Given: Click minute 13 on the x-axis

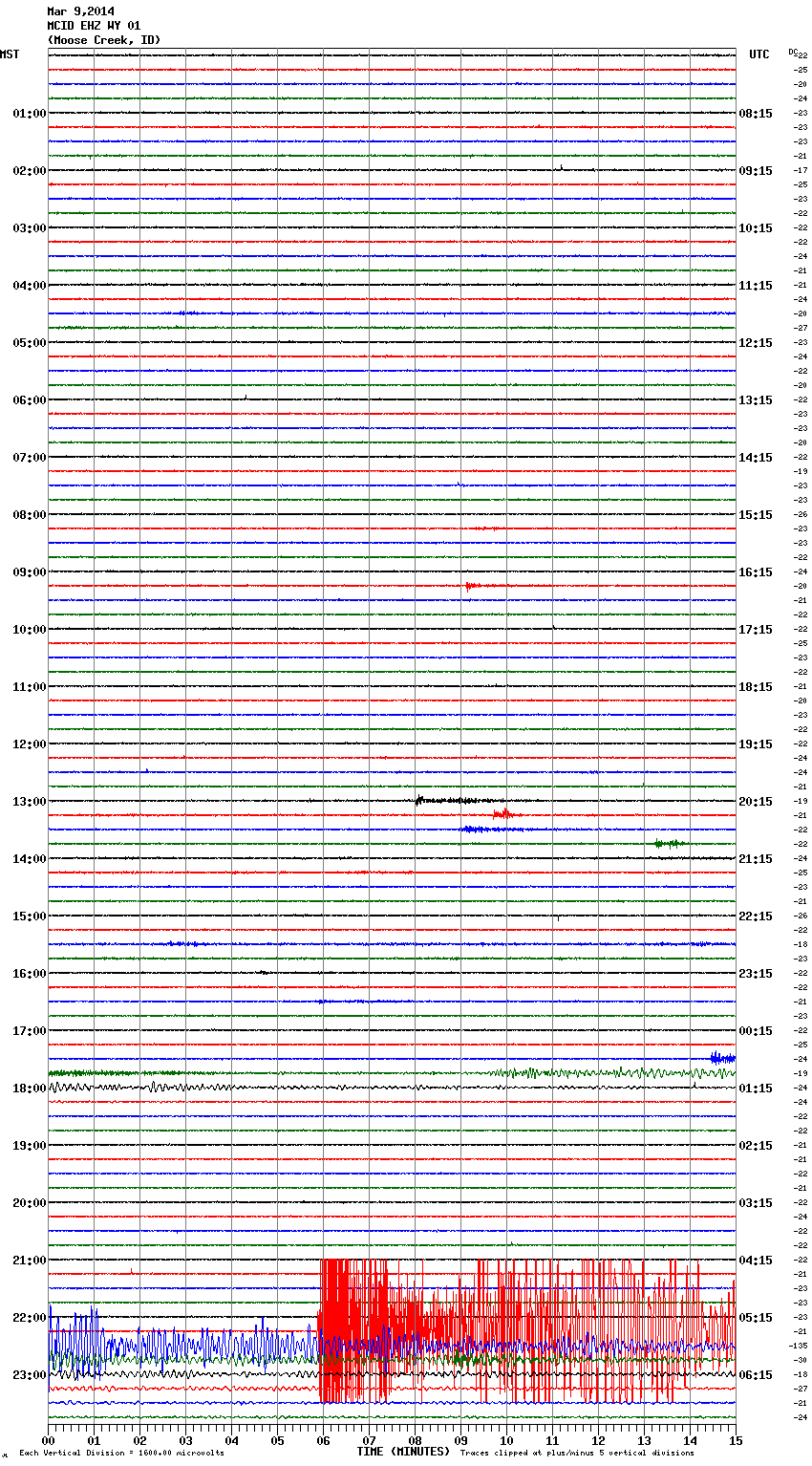Looking at the screenshot, I should click(644, 1440).
